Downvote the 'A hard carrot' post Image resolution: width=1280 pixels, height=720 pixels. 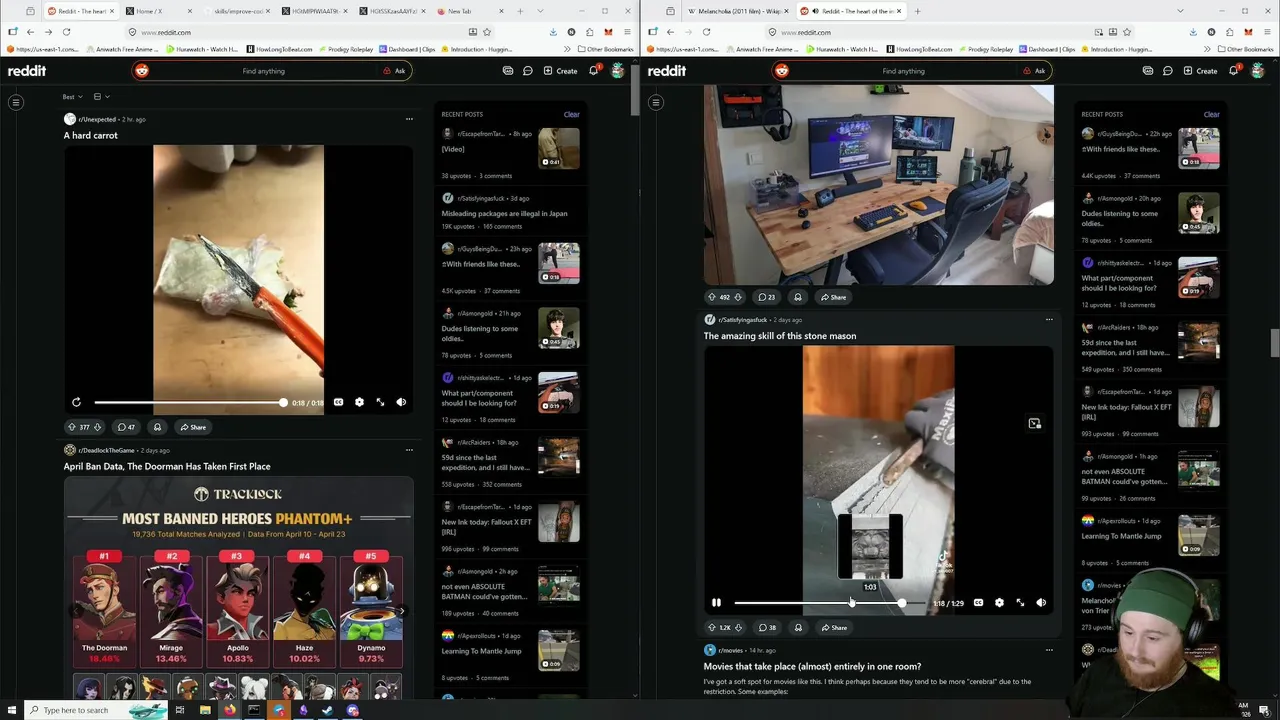[x=97, y=427]
